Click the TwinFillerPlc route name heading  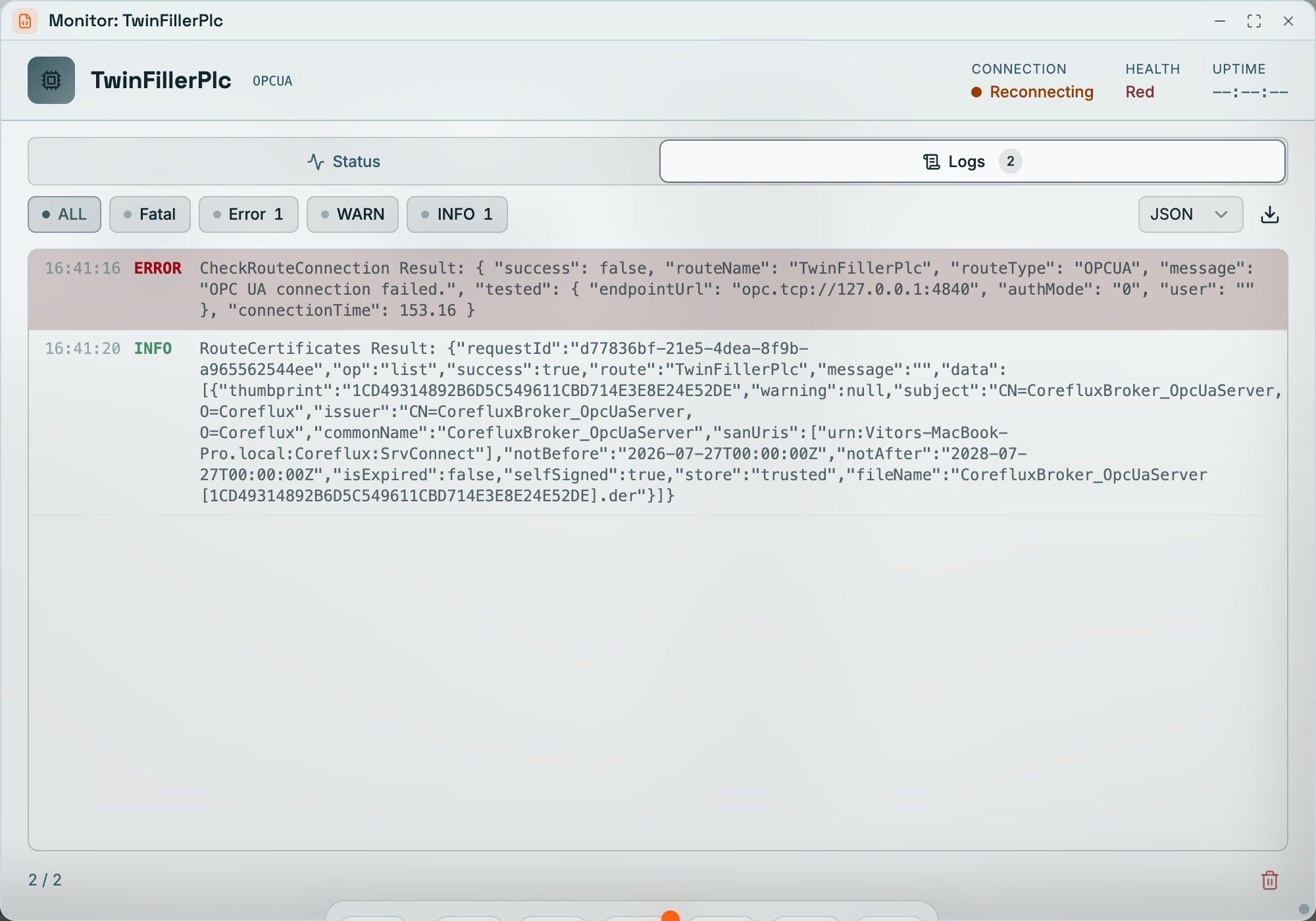[x=161, y=80]
